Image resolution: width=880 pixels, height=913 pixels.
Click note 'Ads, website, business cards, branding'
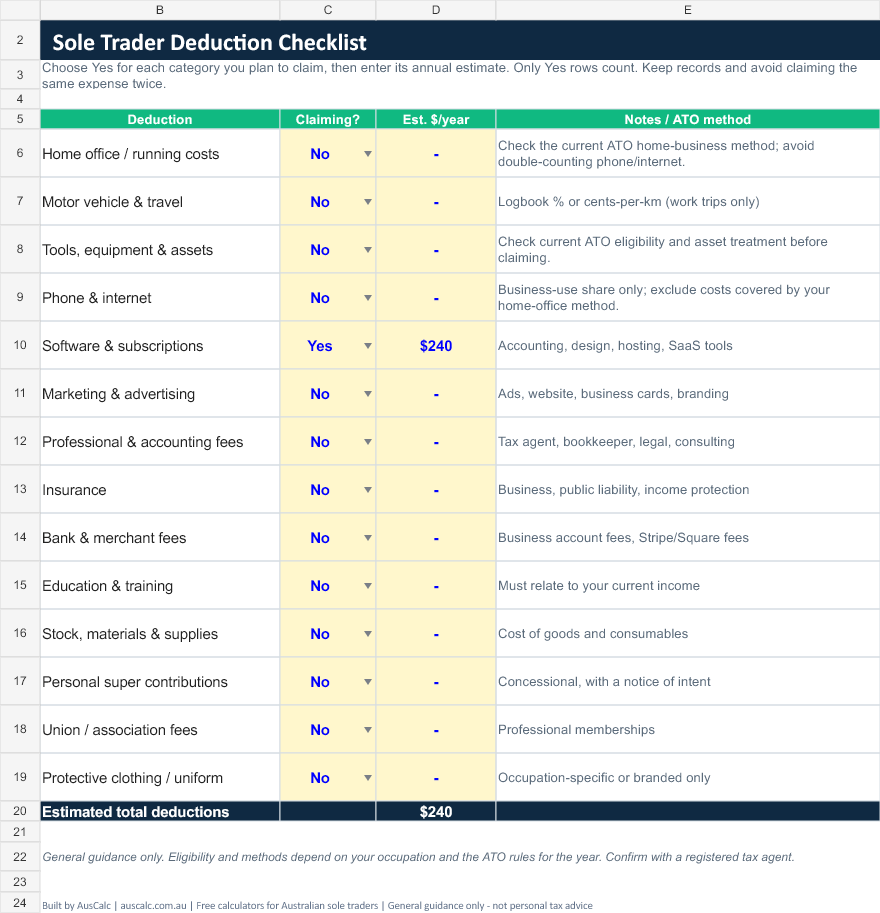[x=613, y=394]
